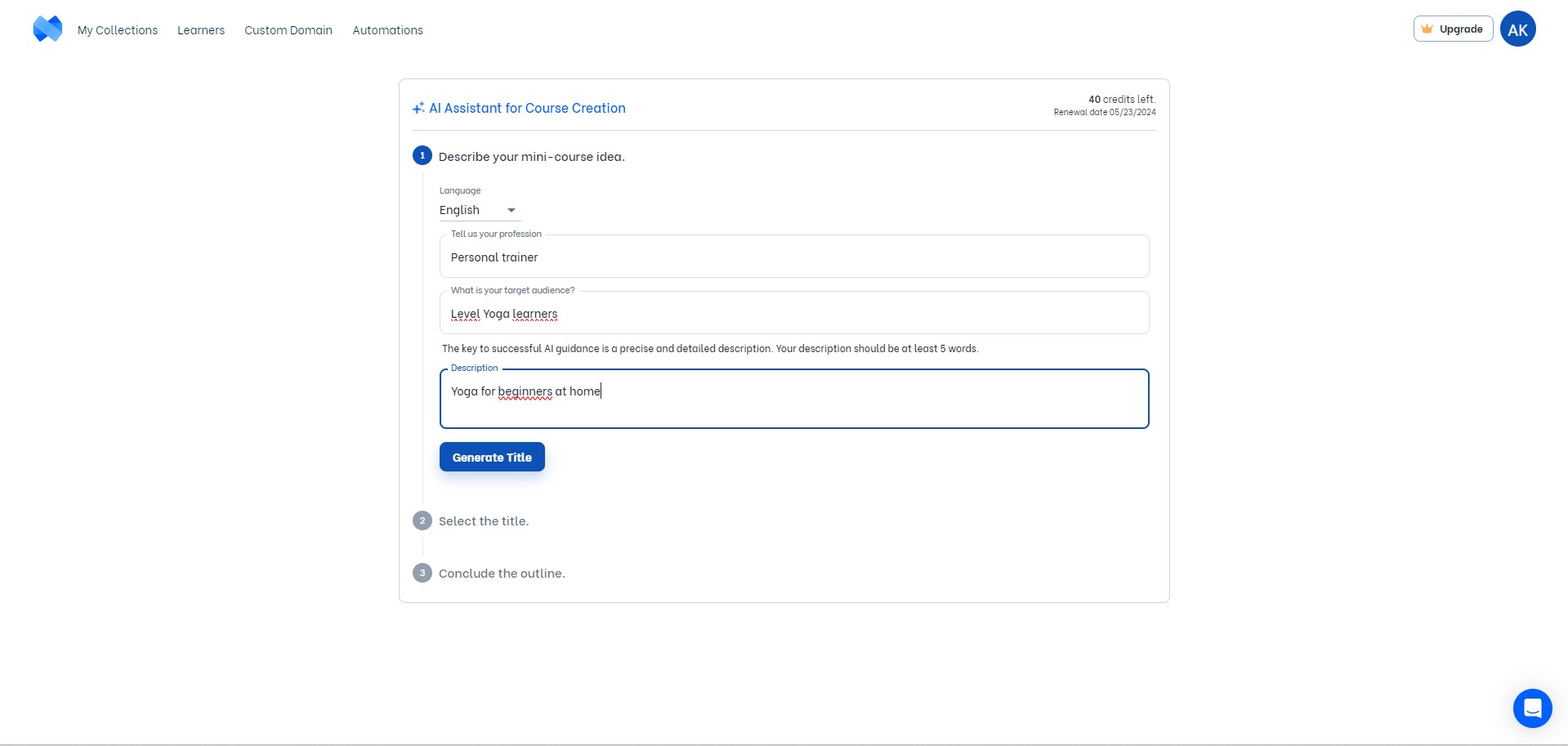This screenshot has width=1568, height=746.
Task: Click the profession field with Personal trainer
Action: (x=794, y=257)
